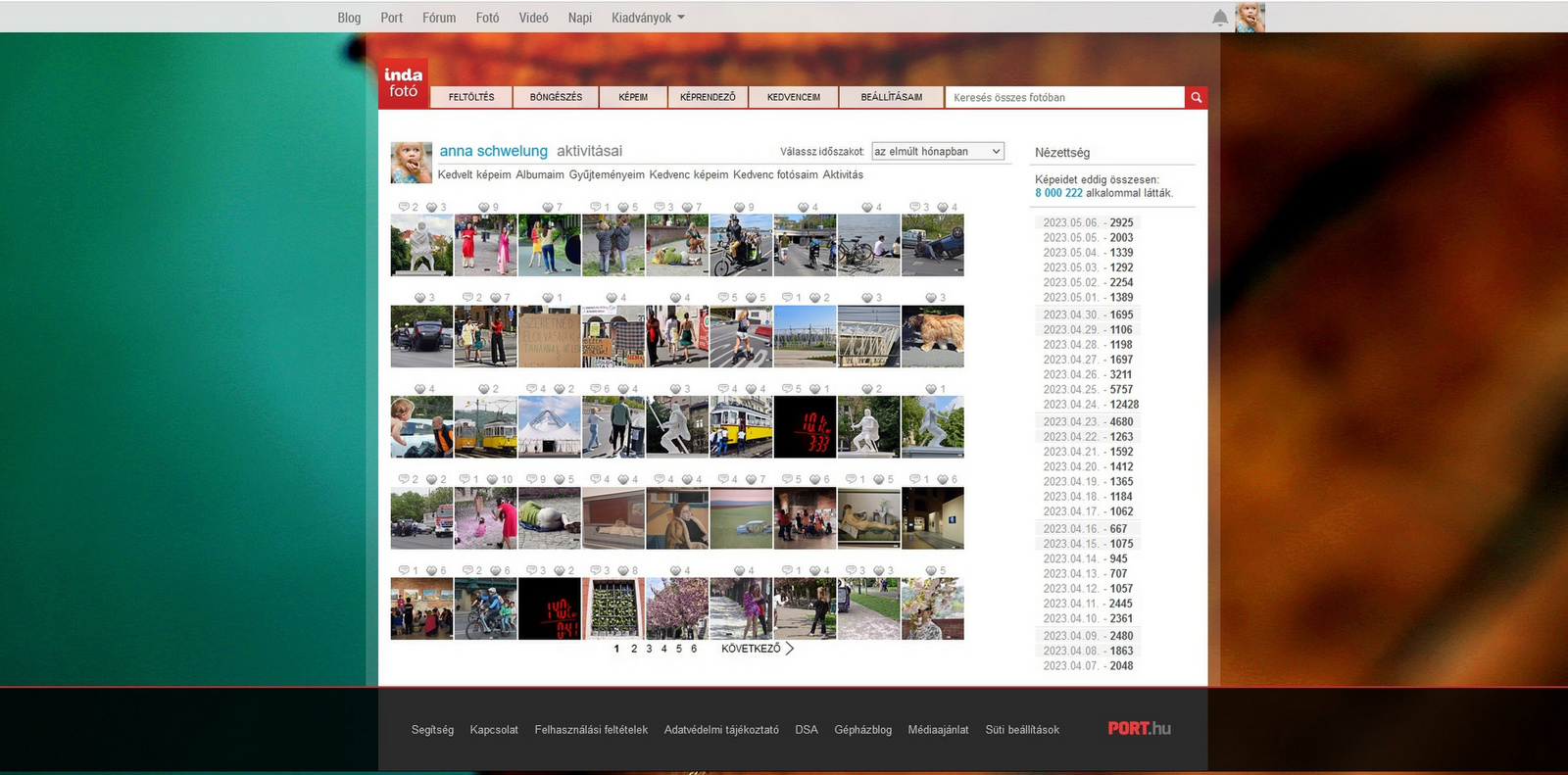1568x775 pixels.
Task: Open Kedvenc fotósaim link
Action: (775, 174)
